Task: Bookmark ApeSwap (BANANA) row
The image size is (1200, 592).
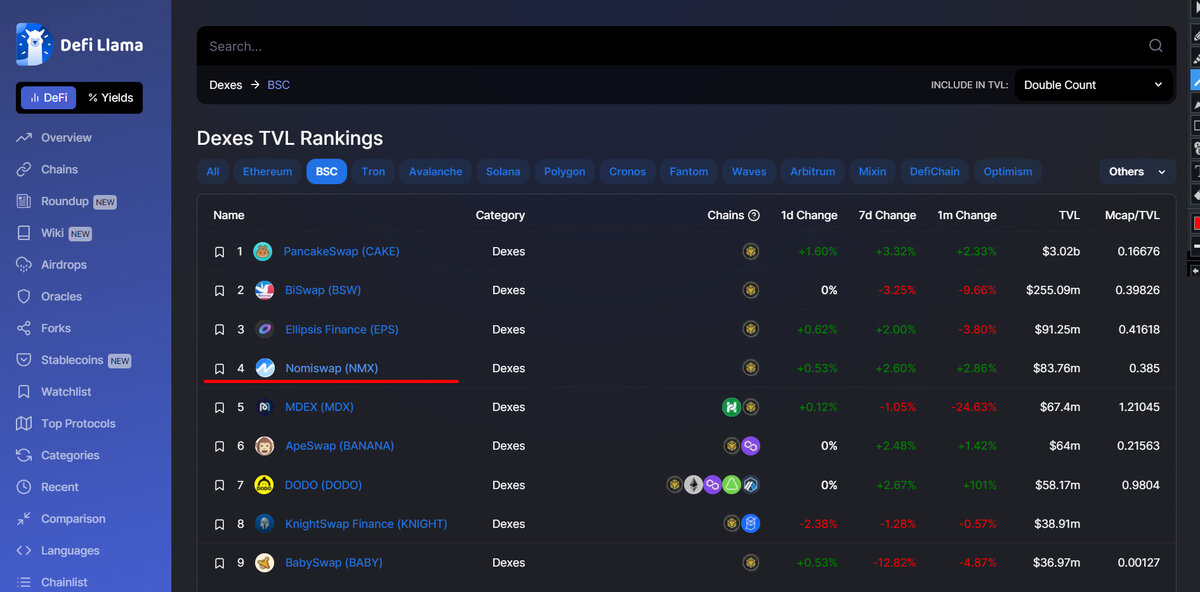Action: tap(219, 446)
